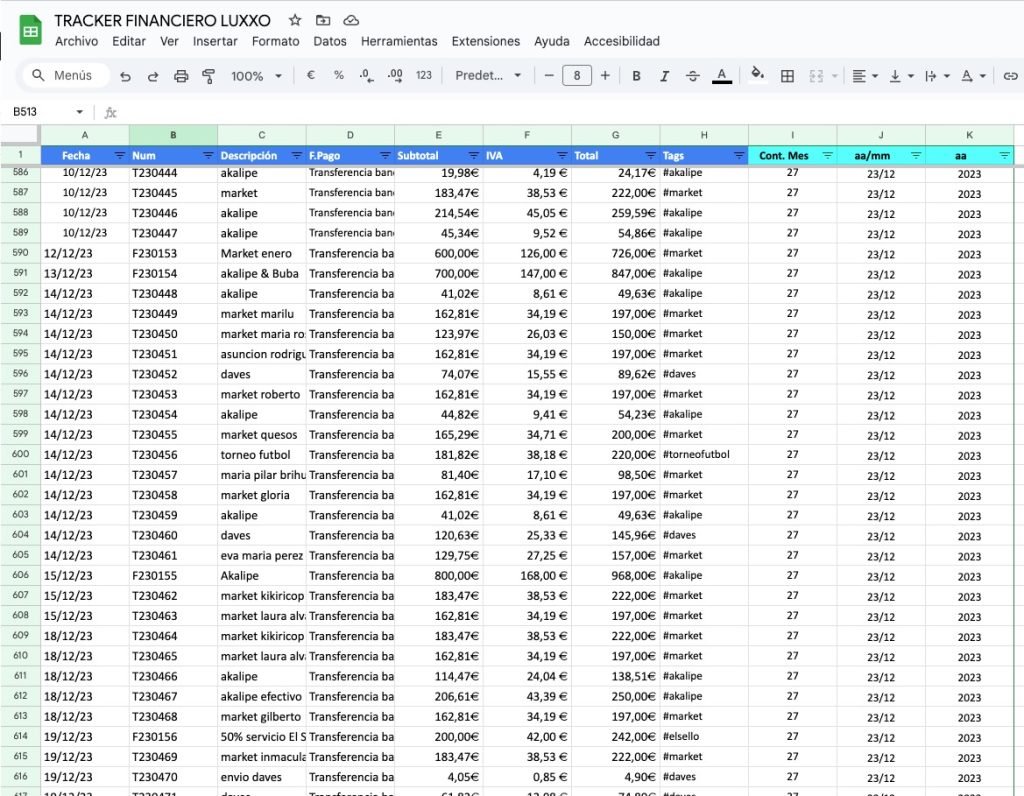
Task: Click the Menús search box
Action: [65, 75]
